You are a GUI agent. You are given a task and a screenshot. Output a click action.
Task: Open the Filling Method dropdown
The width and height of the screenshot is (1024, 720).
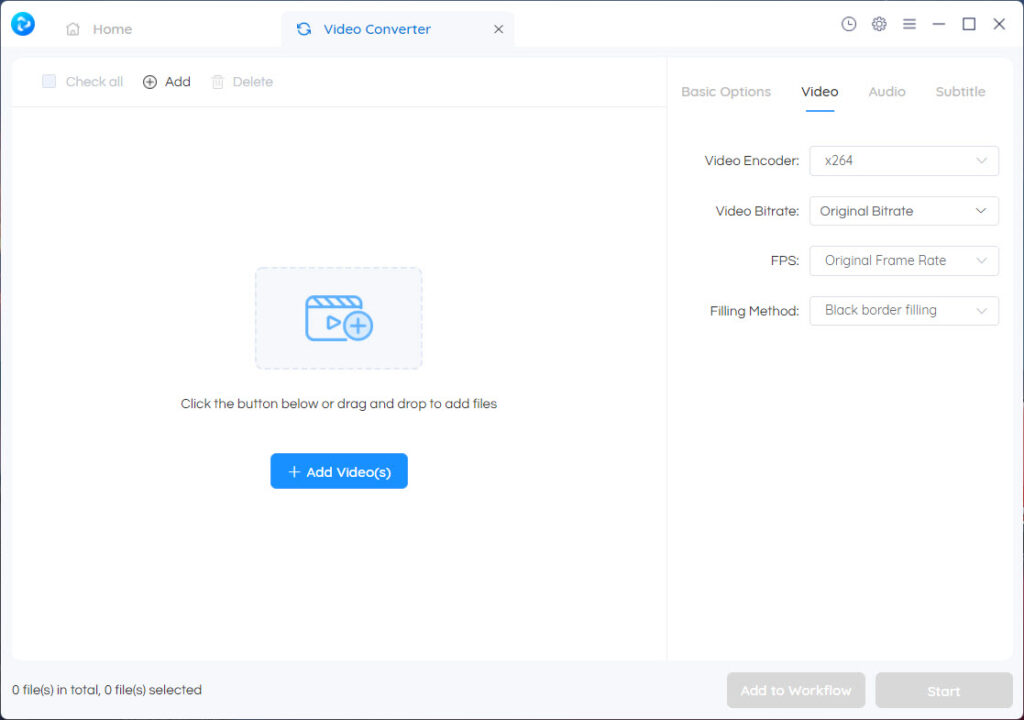903,311
